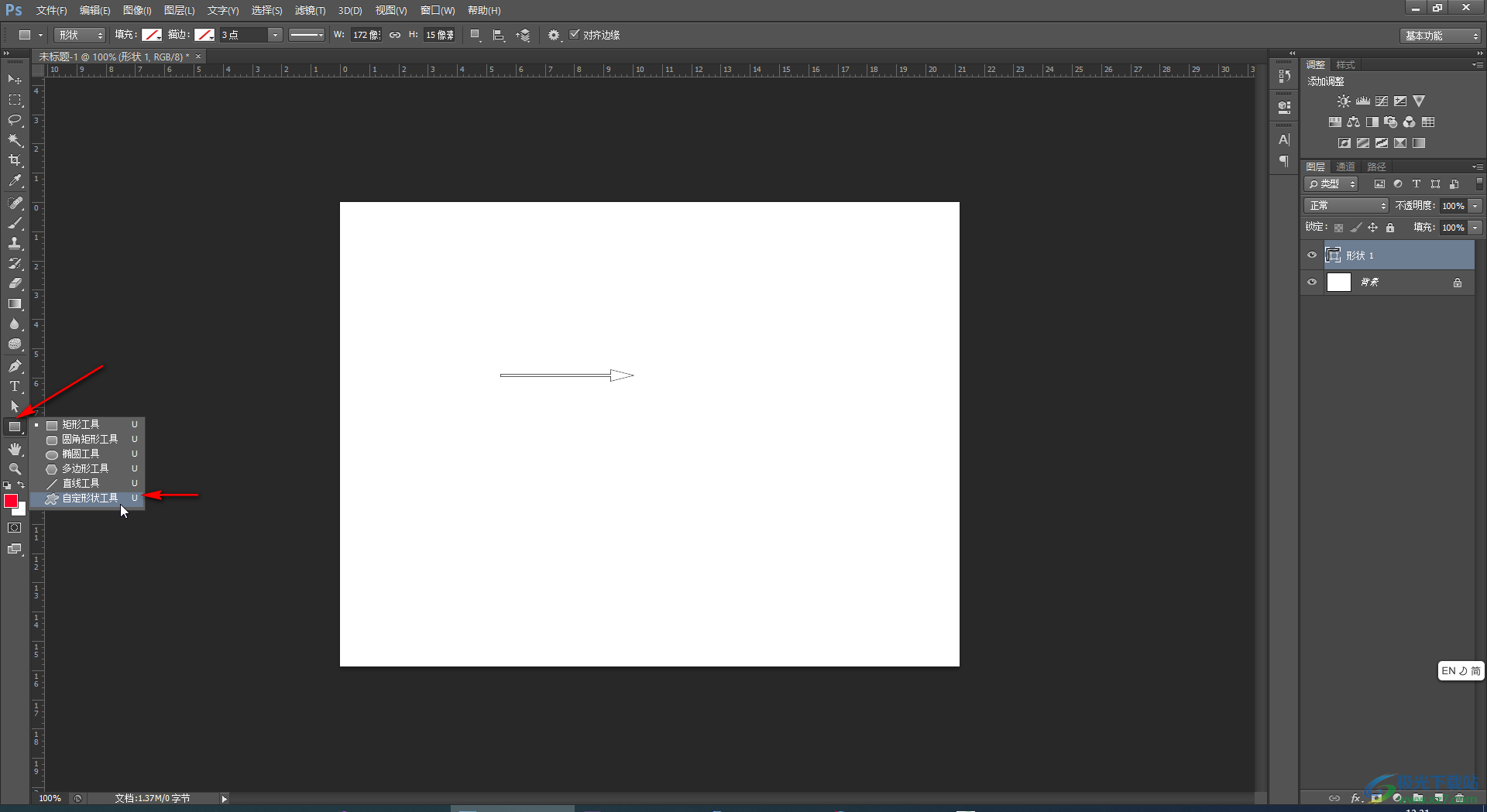Open the stroke line style dropdown

pyautogui.click(x=307, y=35)
